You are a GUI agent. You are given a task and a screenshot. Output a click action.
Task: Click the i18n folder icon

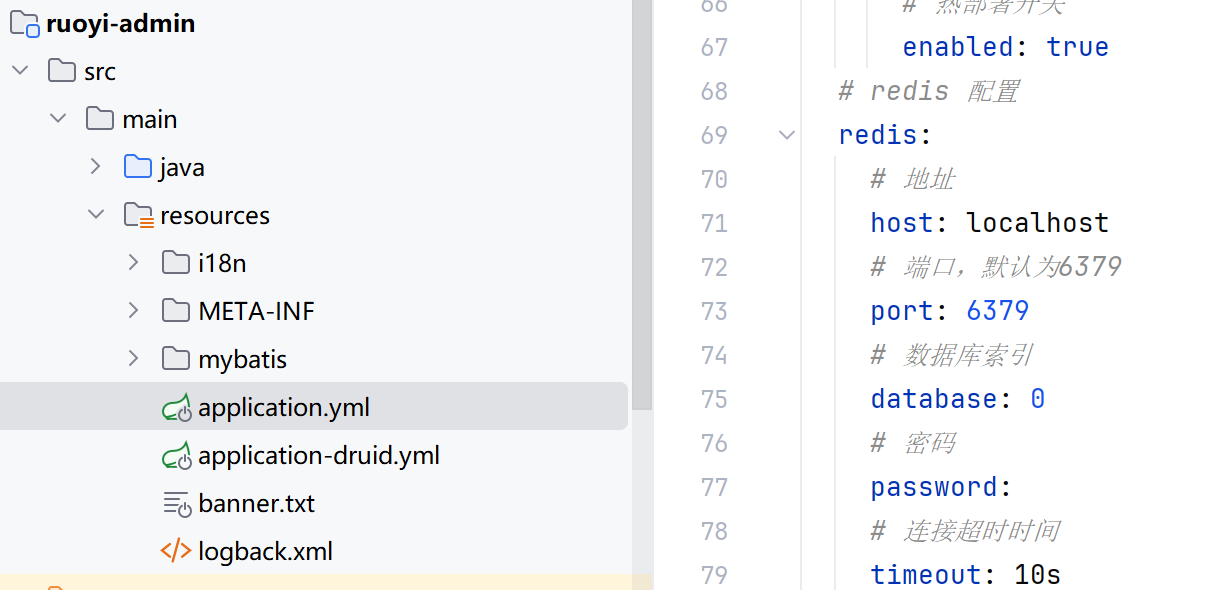tap(176, 262)
